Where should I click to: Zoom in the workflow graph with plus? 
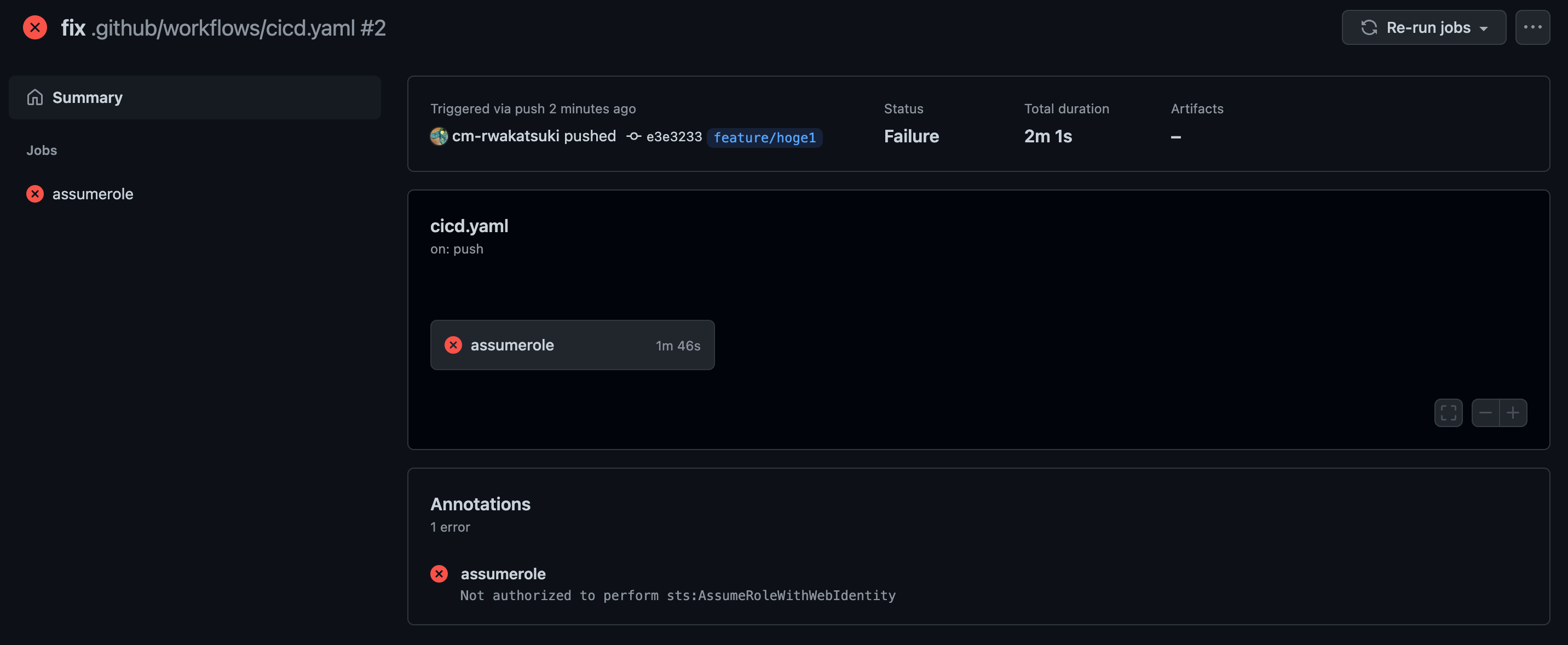coord(1513,413)
